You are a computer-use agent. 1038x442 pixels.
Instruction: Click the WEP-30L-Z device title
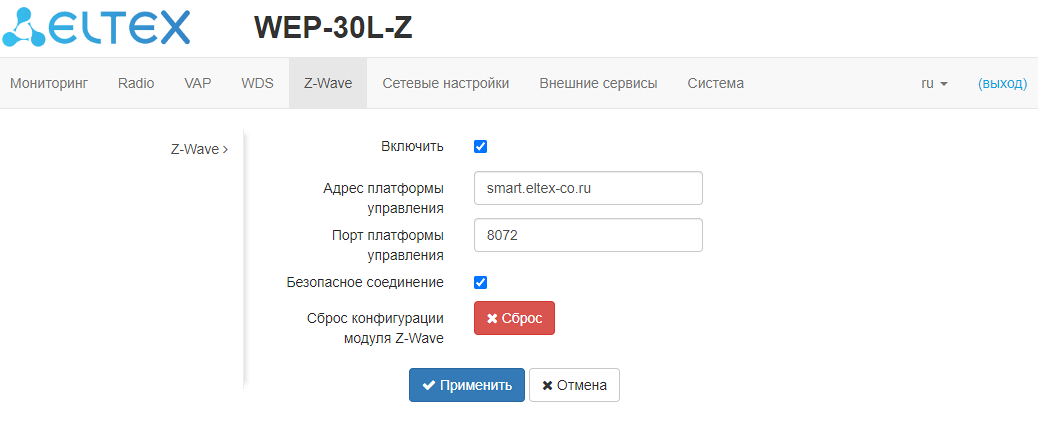coord(333,29)
